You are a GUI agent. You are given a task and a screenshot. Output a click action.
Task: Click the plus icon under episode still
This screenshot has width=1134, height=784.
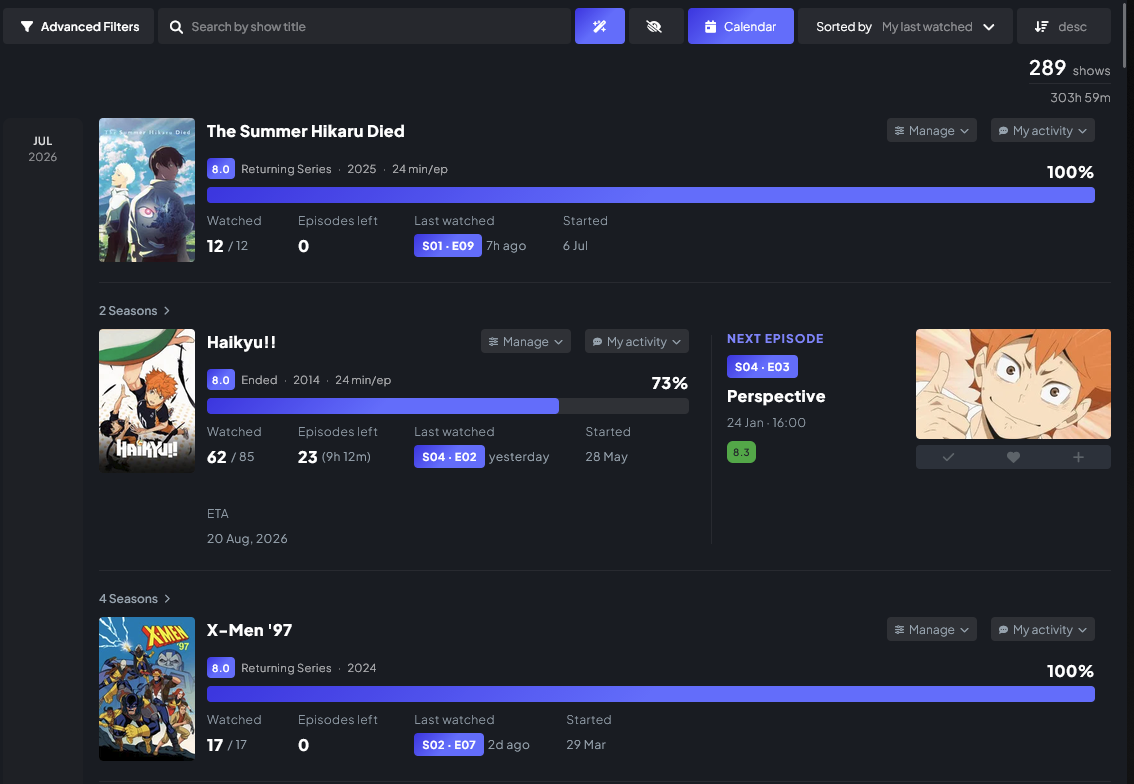[x=1078, y=457]
